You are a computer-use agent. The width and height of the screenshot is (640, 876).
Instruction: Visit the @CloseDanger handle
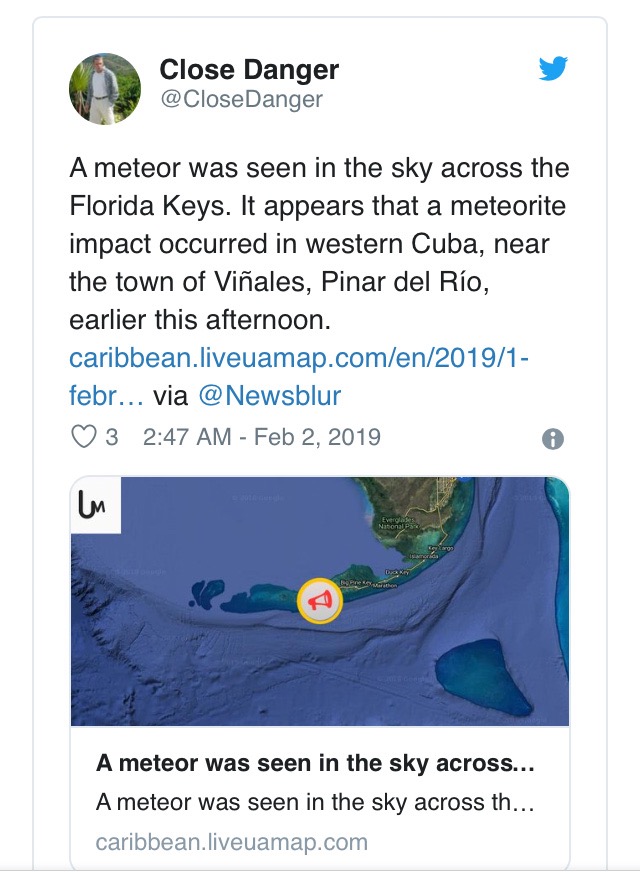pyautogui.click(x=241, y=99)
